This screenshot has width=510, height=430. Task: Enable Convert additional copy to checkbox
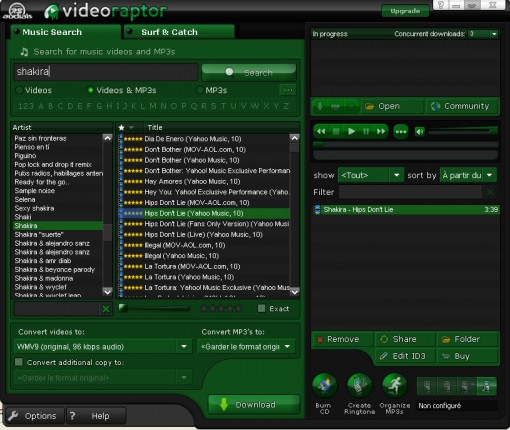(19, 362)
